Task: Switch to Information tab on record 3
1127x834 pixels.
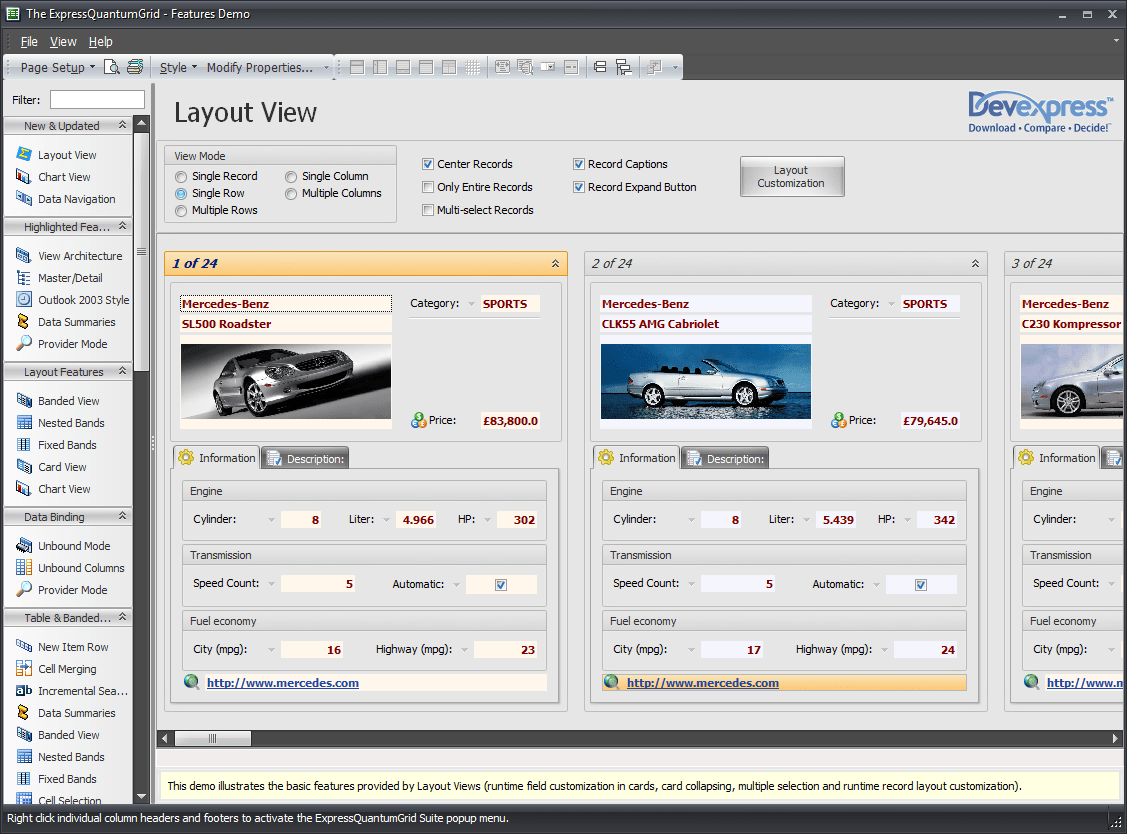Action: tap(1057, 457)
